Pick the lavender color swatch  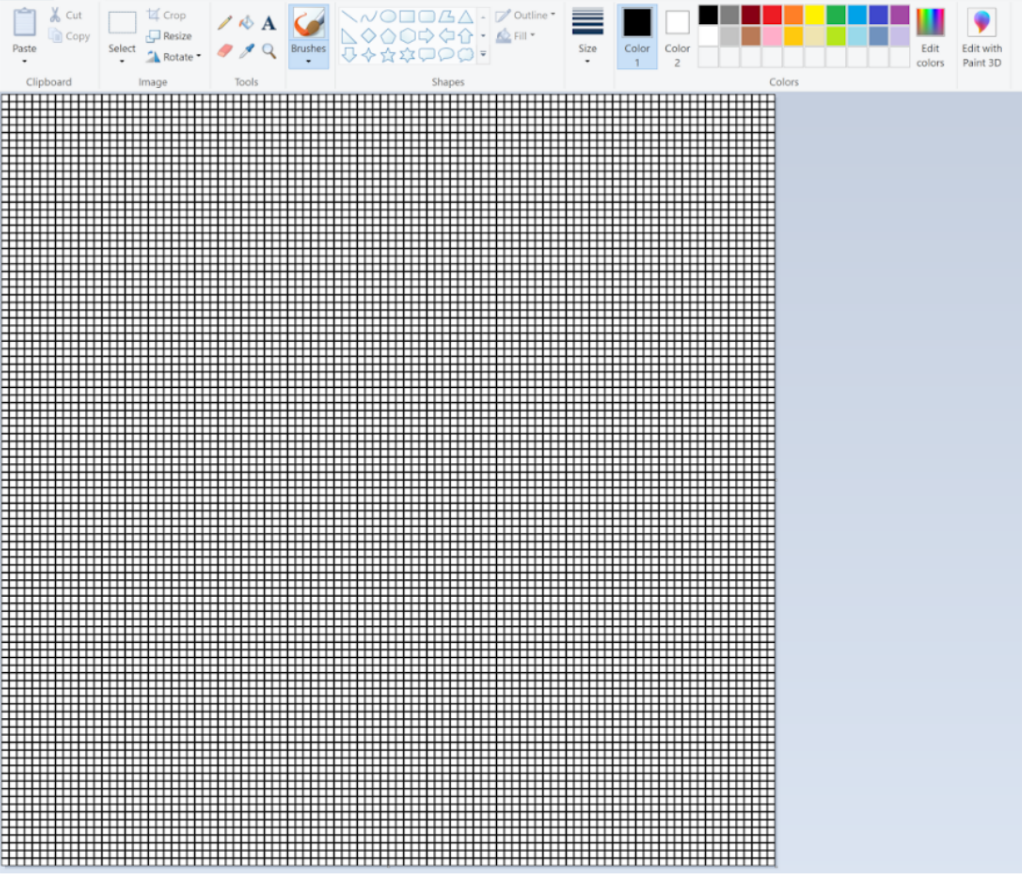tap(900, 36)
